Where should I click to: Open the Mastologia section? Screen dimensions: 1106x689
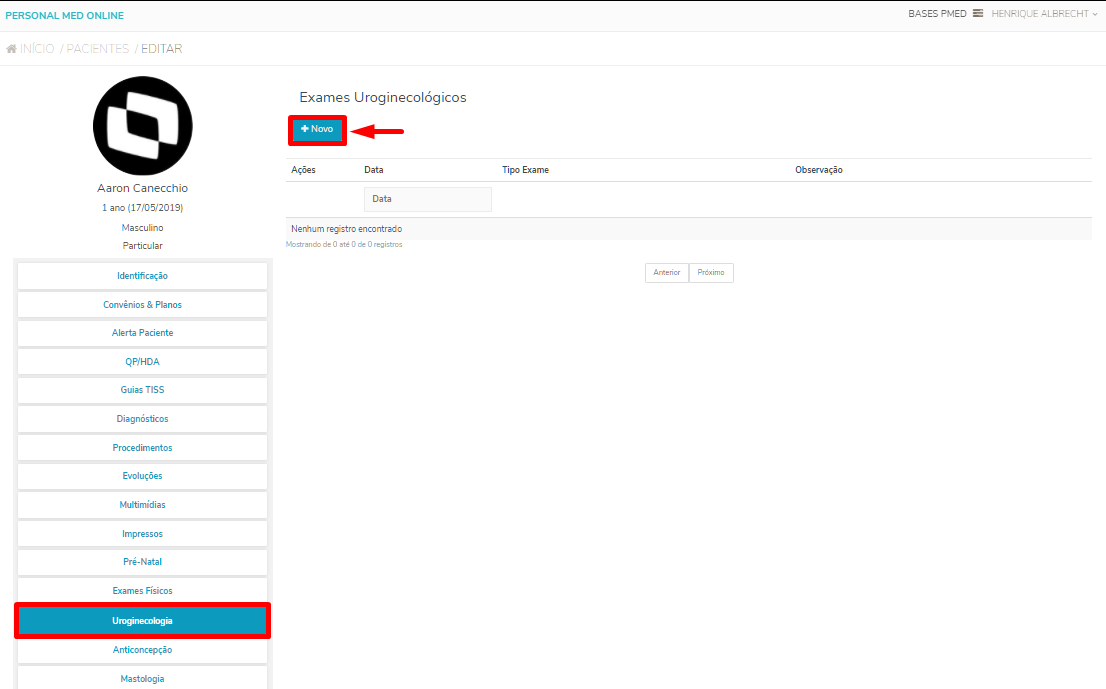point(142,678)
